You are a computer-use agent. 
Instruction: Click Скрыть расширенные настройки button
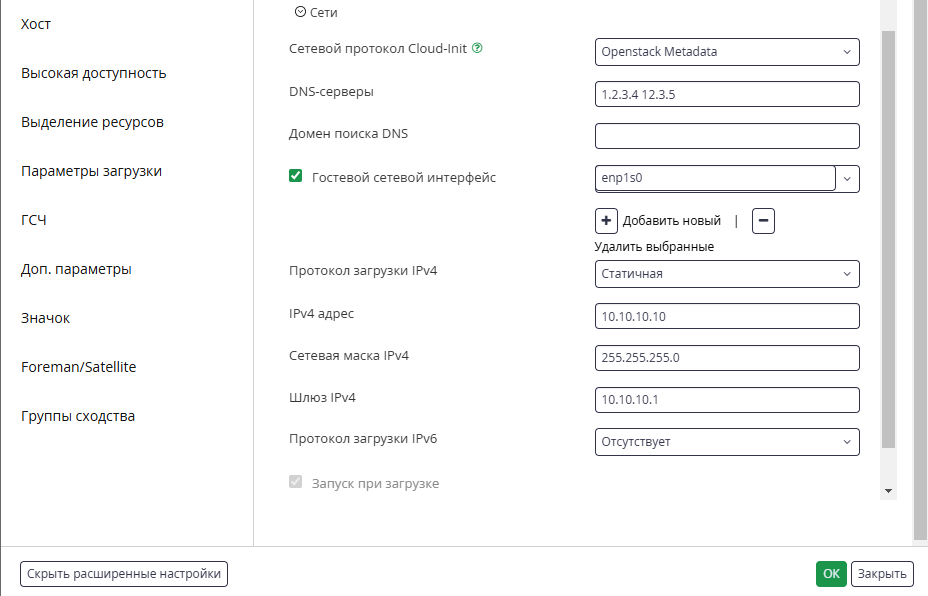pos(124,574)
